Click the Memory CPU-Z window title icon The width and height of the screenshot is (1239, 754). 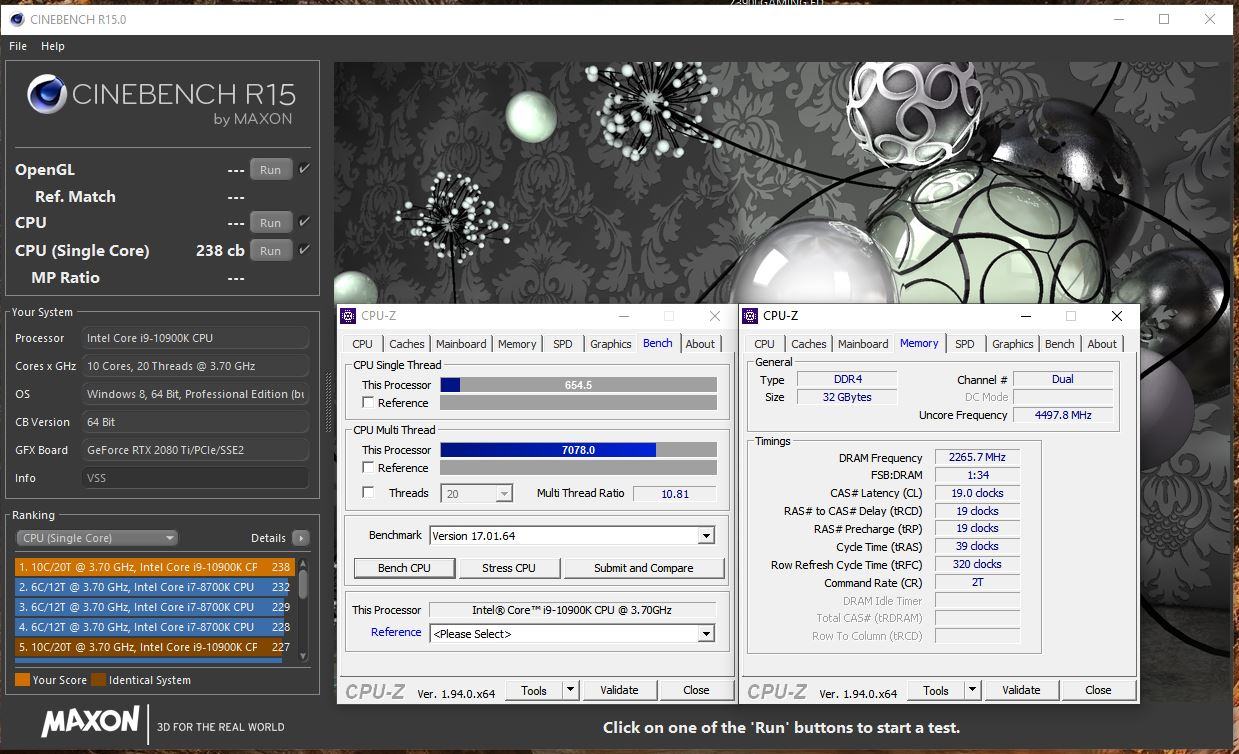[x=750, y=316]
